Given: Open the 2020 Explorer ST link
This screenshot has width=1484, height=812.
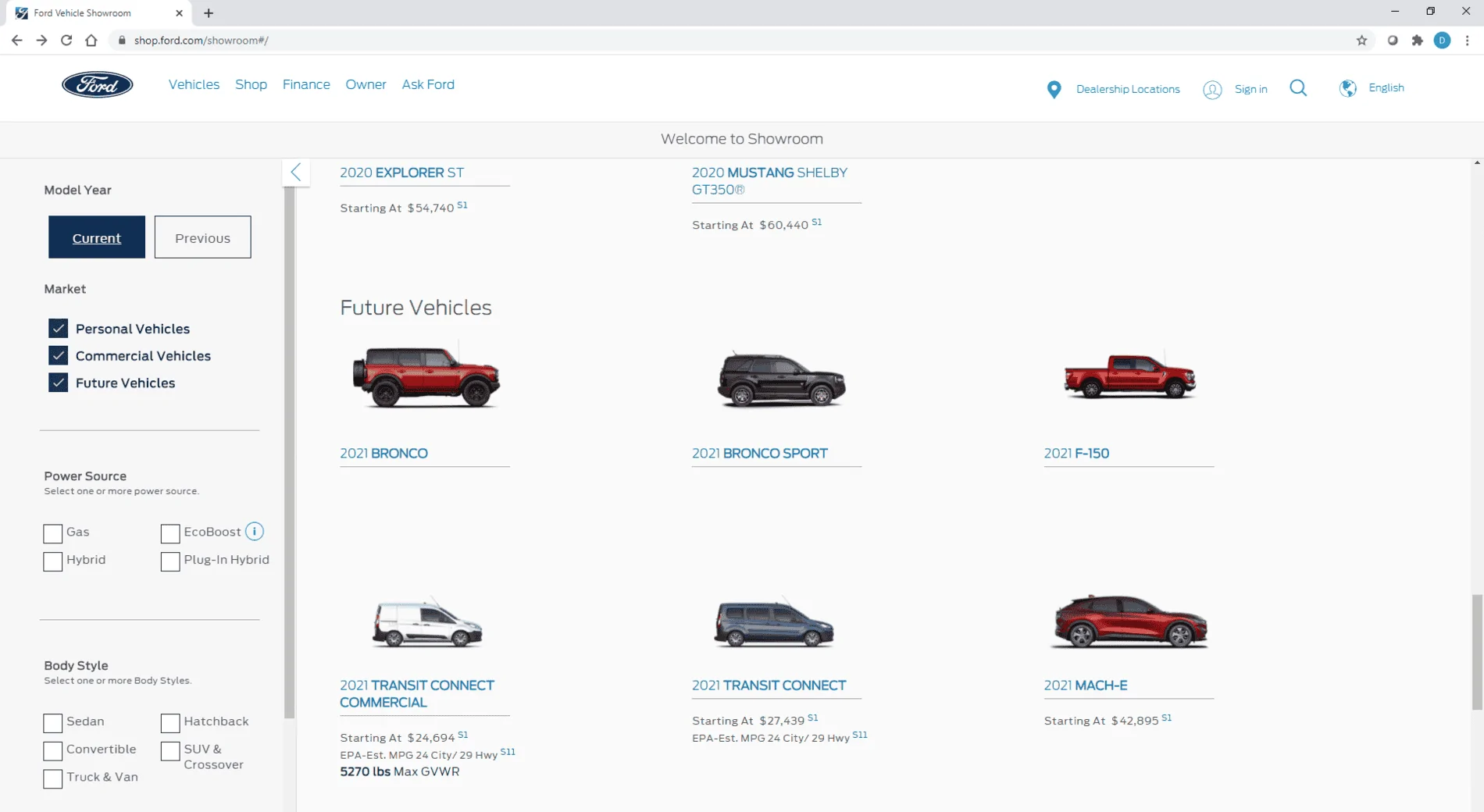Looking at the screenshot, I should click(402, 173).
